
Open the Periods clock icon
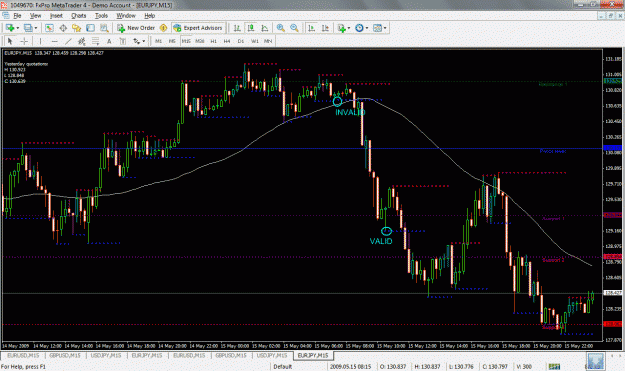pos(359,28)
